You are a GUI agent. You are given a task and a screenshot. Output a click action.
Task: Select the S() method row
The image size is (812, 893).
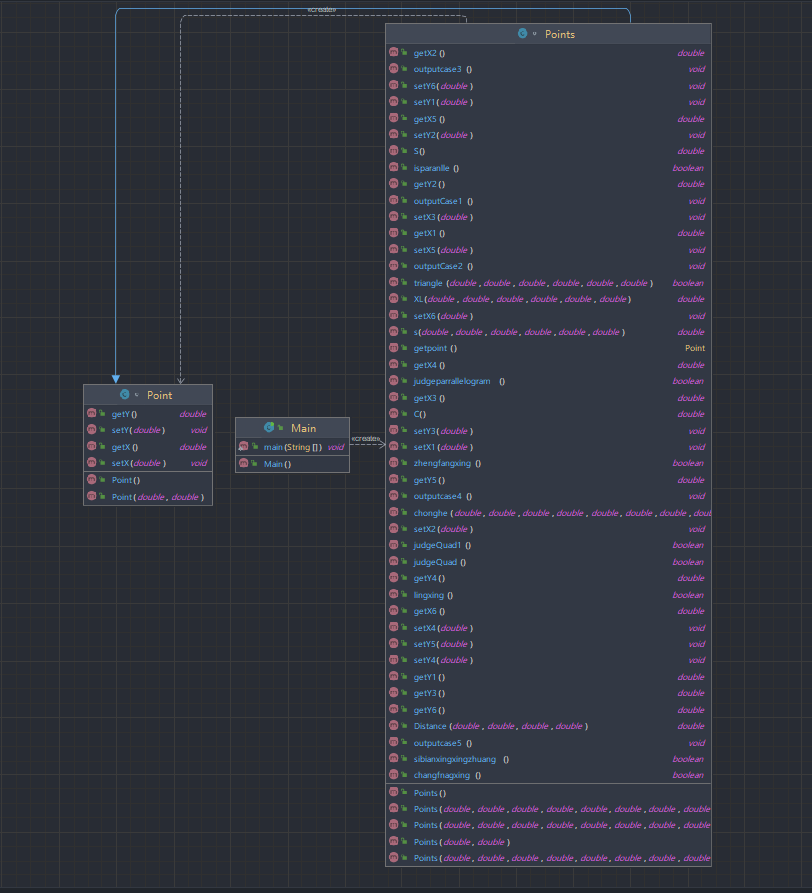click(548, 151)
